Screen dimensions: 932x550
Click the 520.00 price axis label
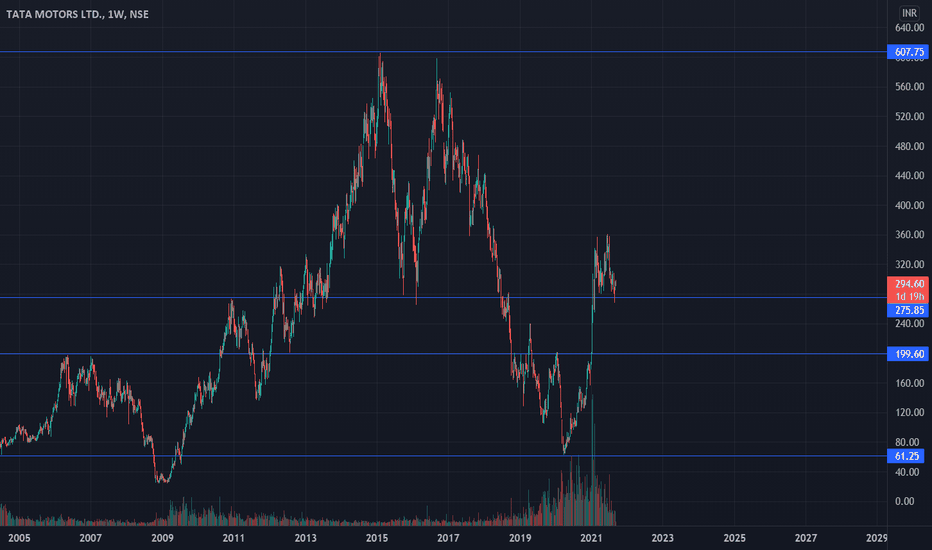909,117
